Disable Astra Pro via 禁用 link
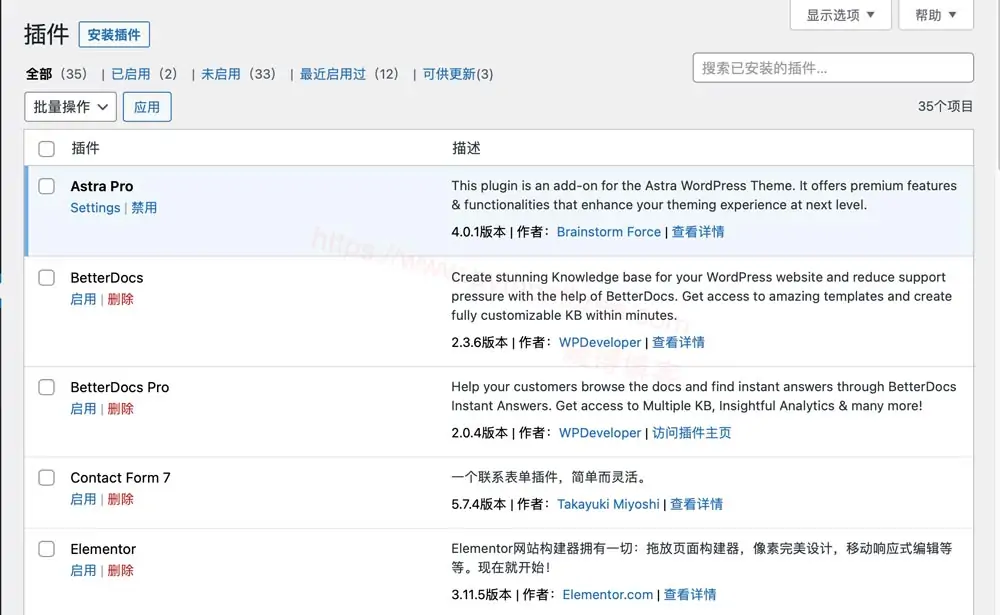The width and height of the screenshot is (1000, 615). tap(143, 207)
